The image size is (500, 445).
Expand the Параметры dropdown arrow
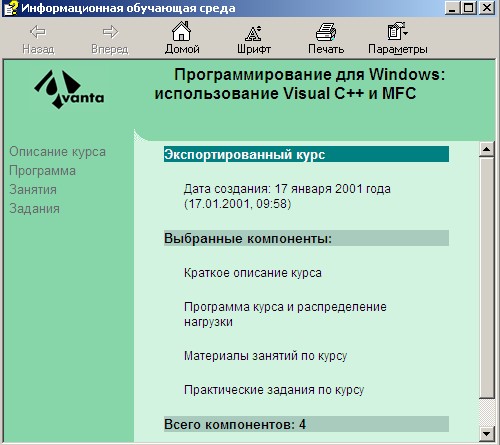click(406, 33)
